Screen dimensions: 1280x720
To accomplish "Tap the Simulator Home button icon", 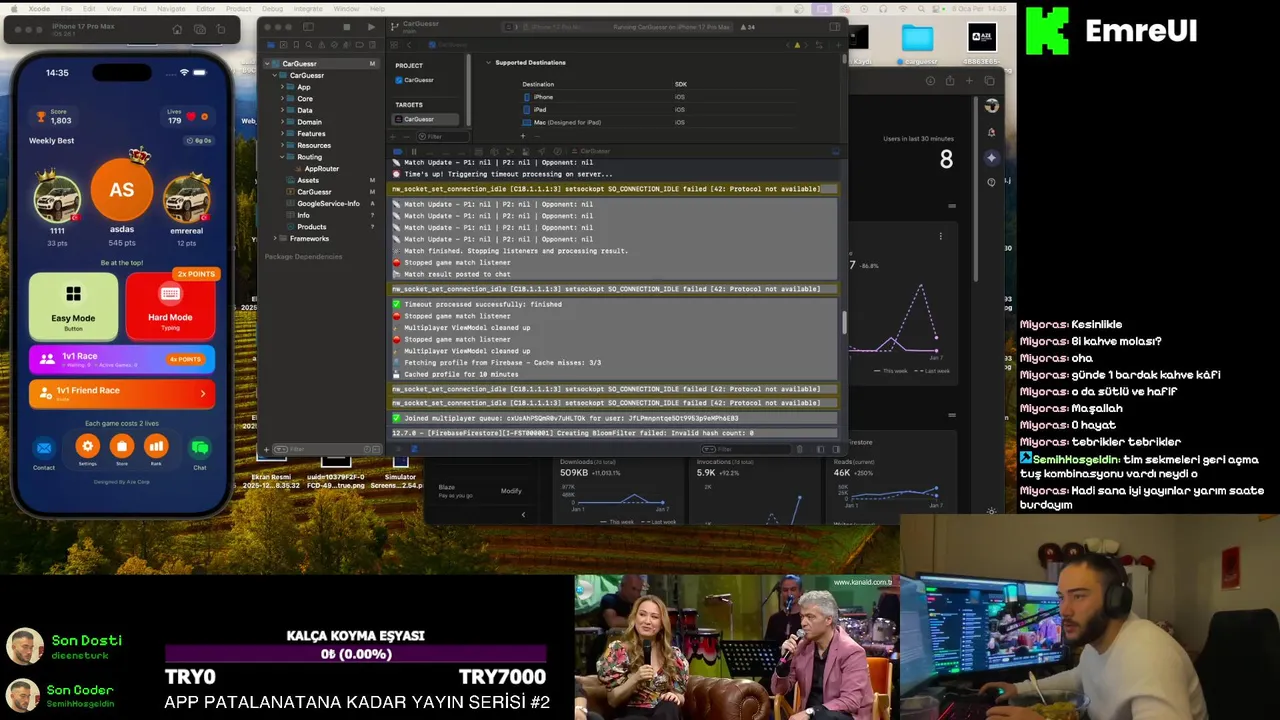I will point(177,29).
